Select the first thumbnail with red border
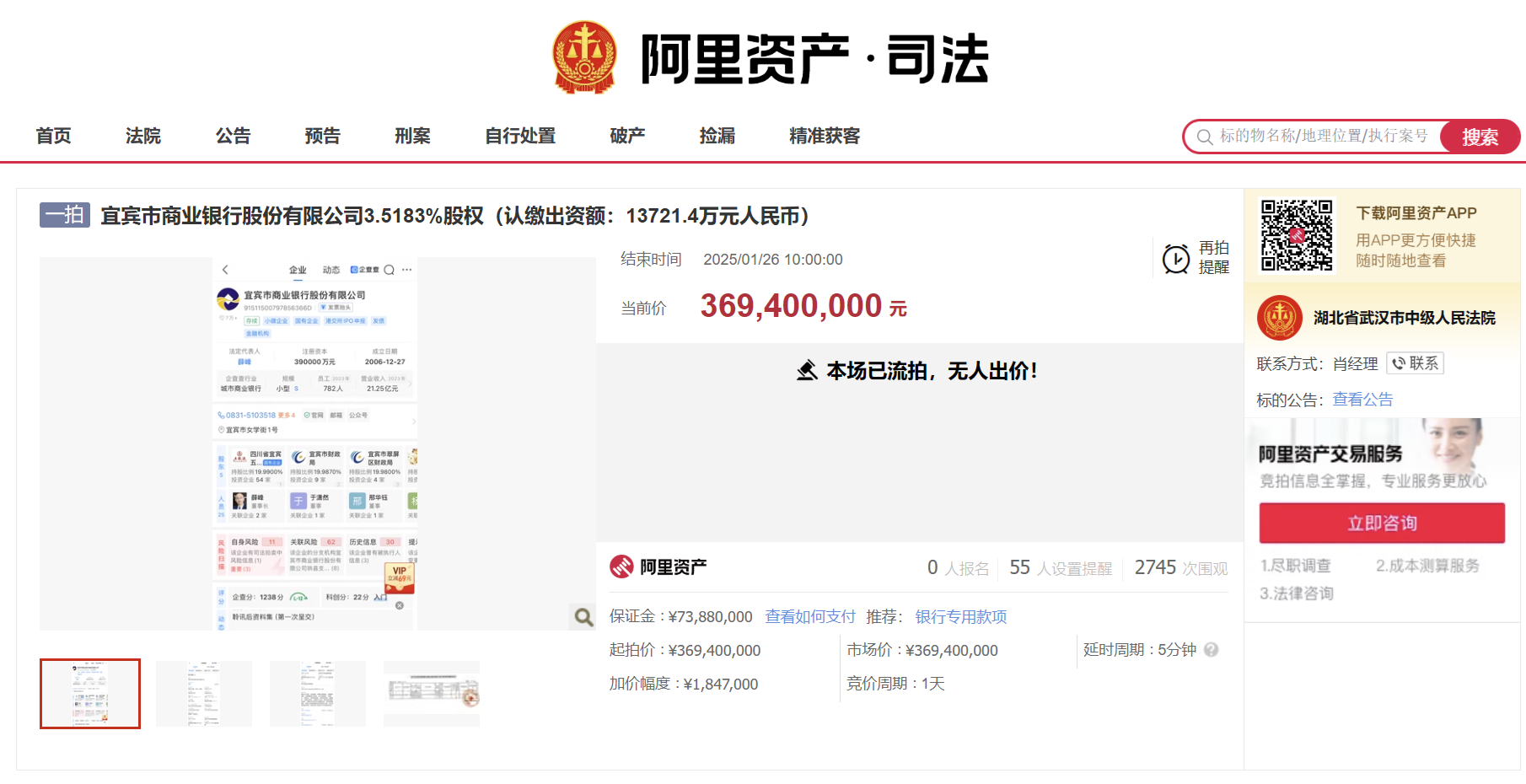Image resolution: width=1526 pixels, height=784 pixels. click(90, 694)
